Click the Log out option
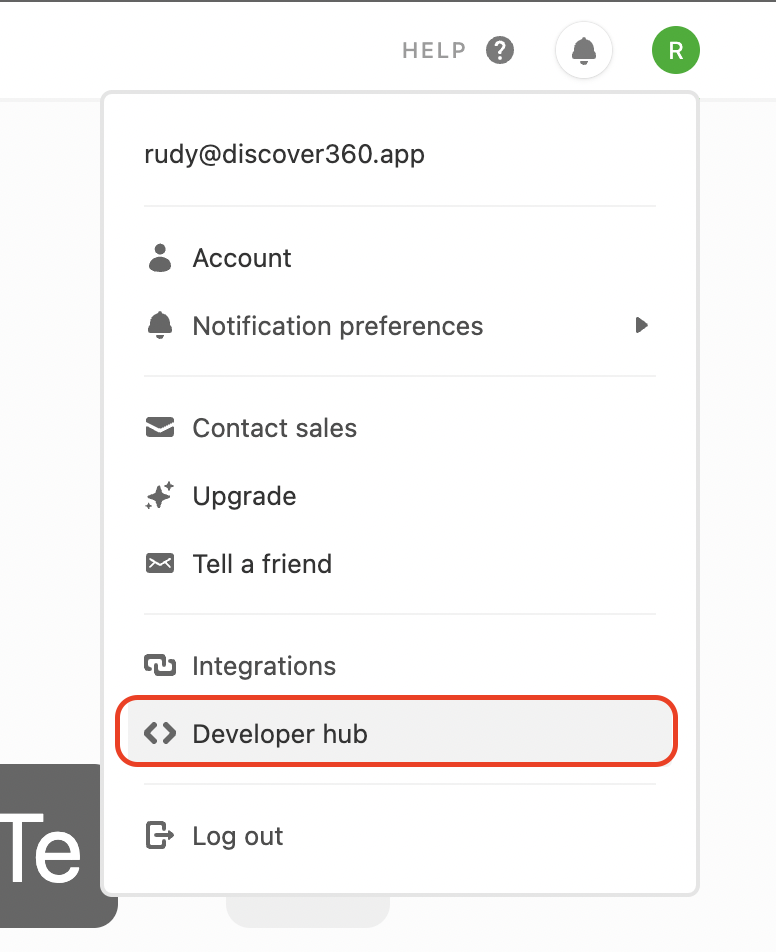This screenshot has height=952, width=776. [238, 836]
